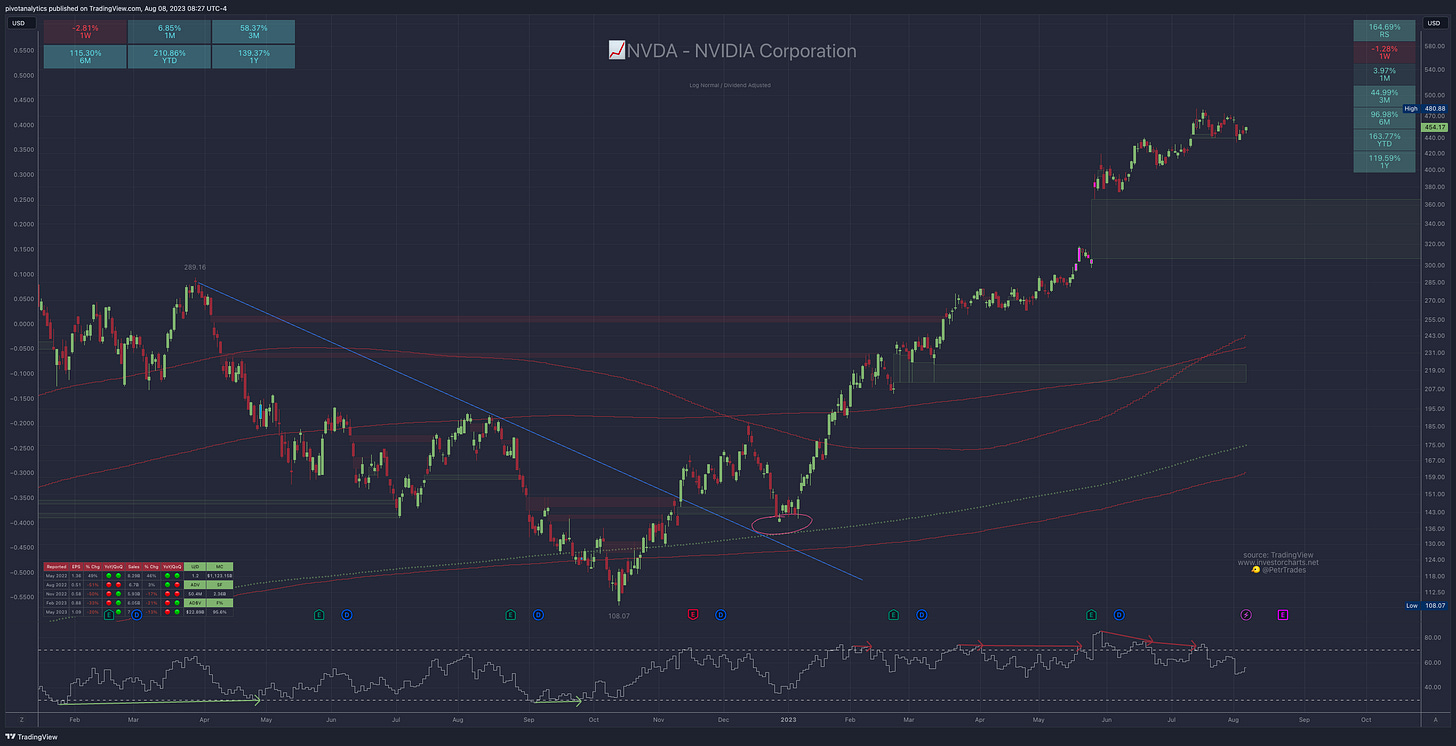
Task: Click the earnings E marker near March 2023
Action: pos(894,614)
